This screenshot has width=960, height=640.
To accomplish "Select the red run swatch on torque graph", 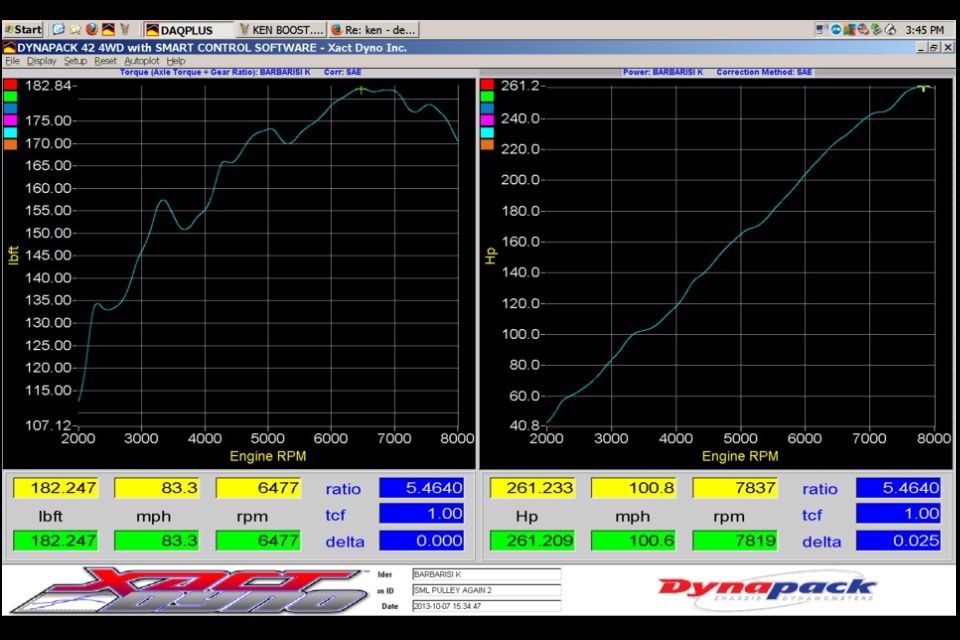I will 10,85.
